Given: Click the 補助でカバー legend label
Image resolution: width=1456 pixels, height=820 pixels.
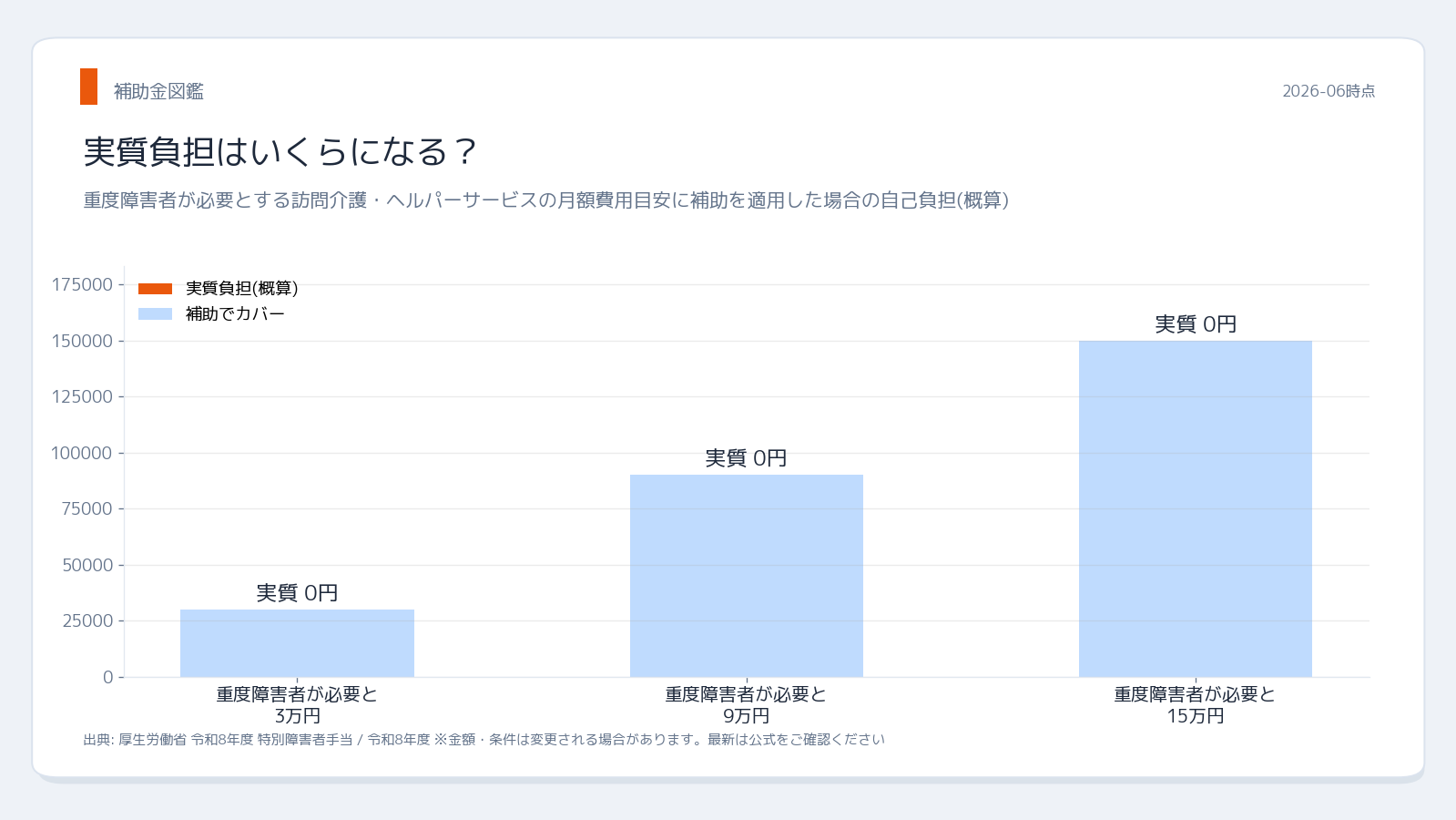Looking at the screenshot, I should click(x=235, y=313).
